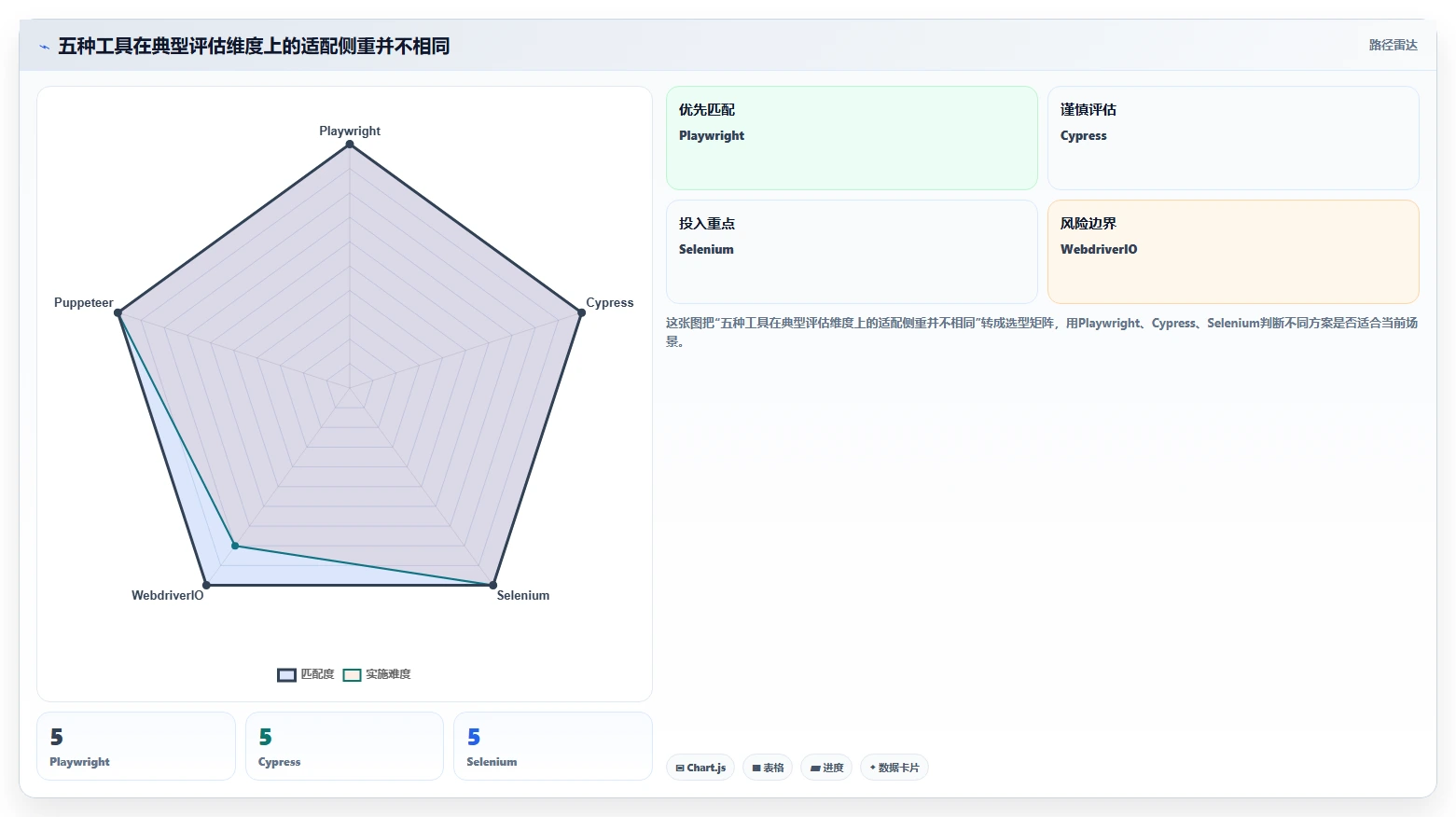Click the teal 实施难度 point near WebdriverIO
Viewport: 1456px width, 817px height.
[235, 546]
